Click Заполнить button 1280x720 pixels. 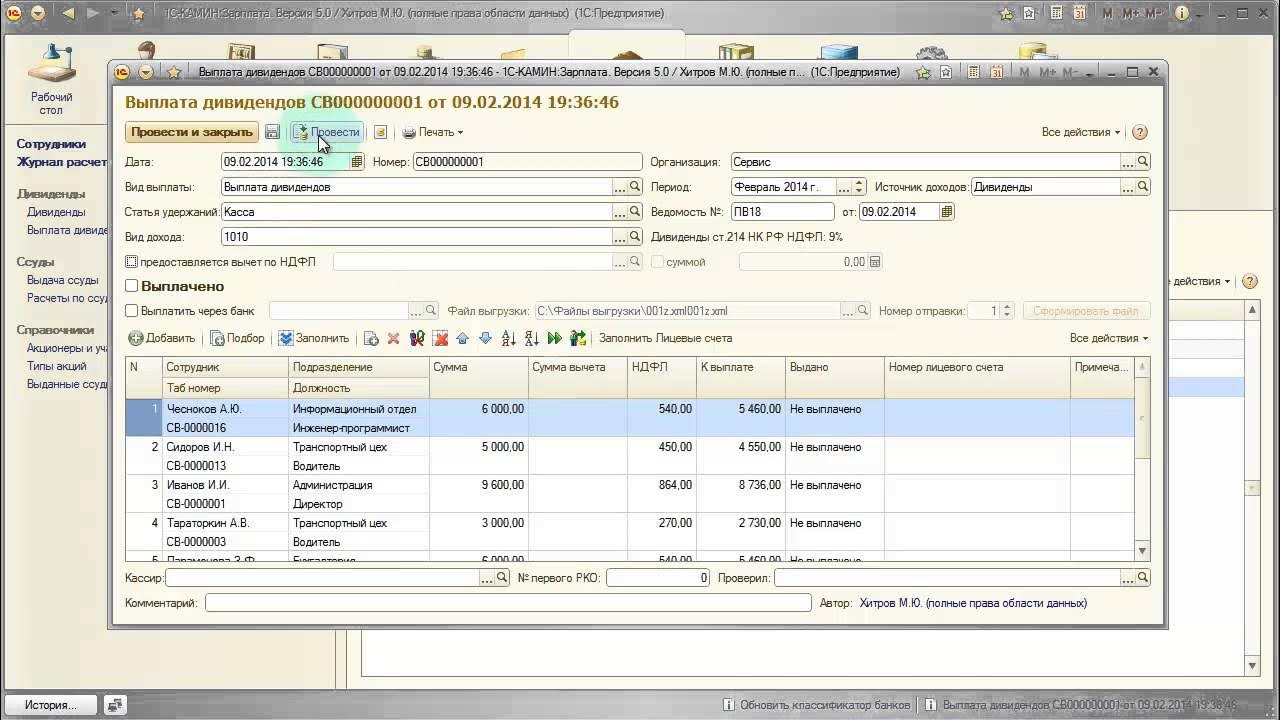point(313,338)
